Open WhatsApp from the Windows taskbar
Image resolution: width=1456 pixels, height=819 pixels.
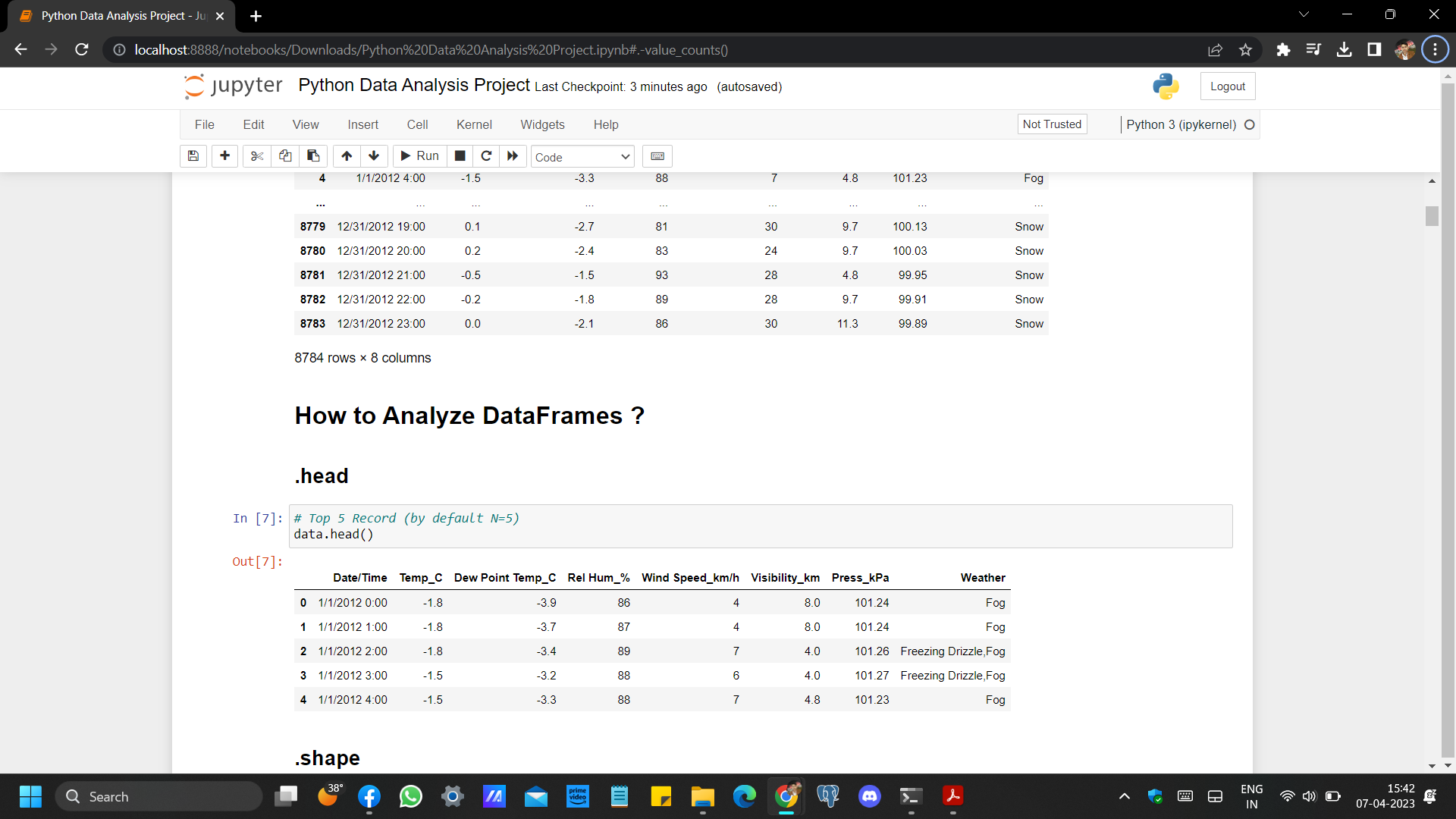(411, 796)
